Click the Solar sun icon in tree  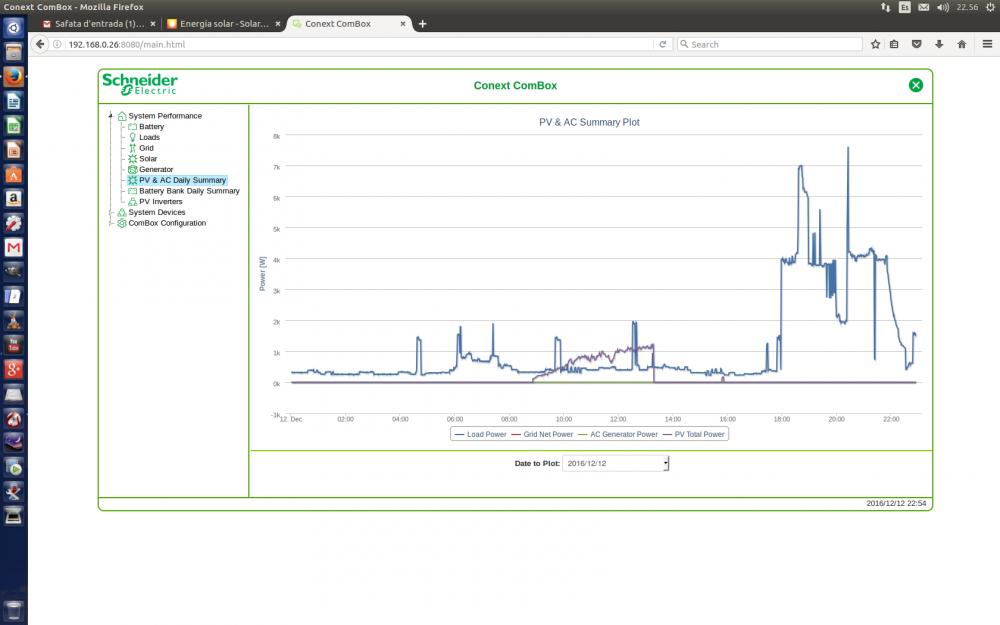pos(133,159)
